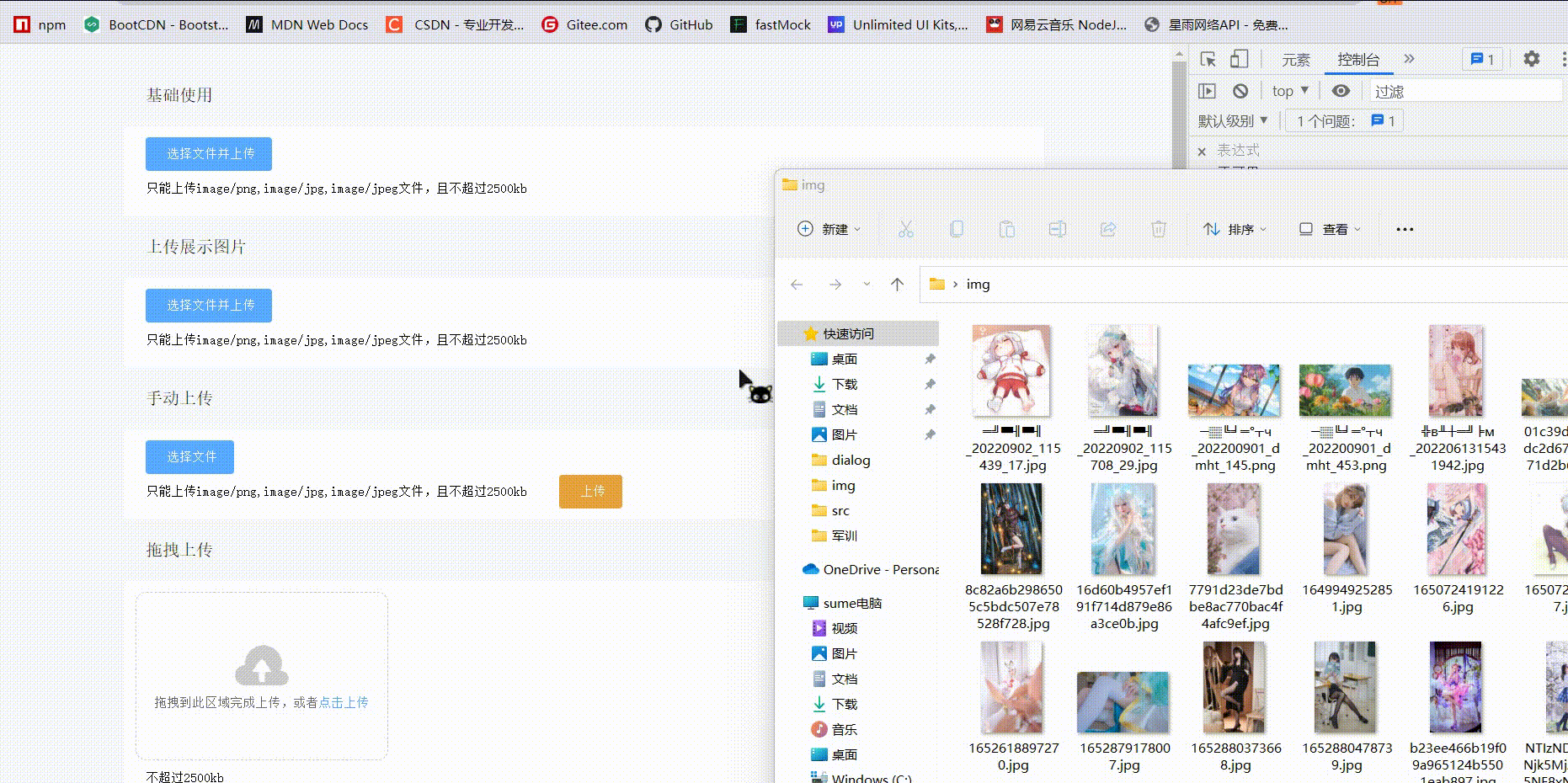
Task: Copy a file with the Explorer copy icon
Action: click(x=956, y=228)
